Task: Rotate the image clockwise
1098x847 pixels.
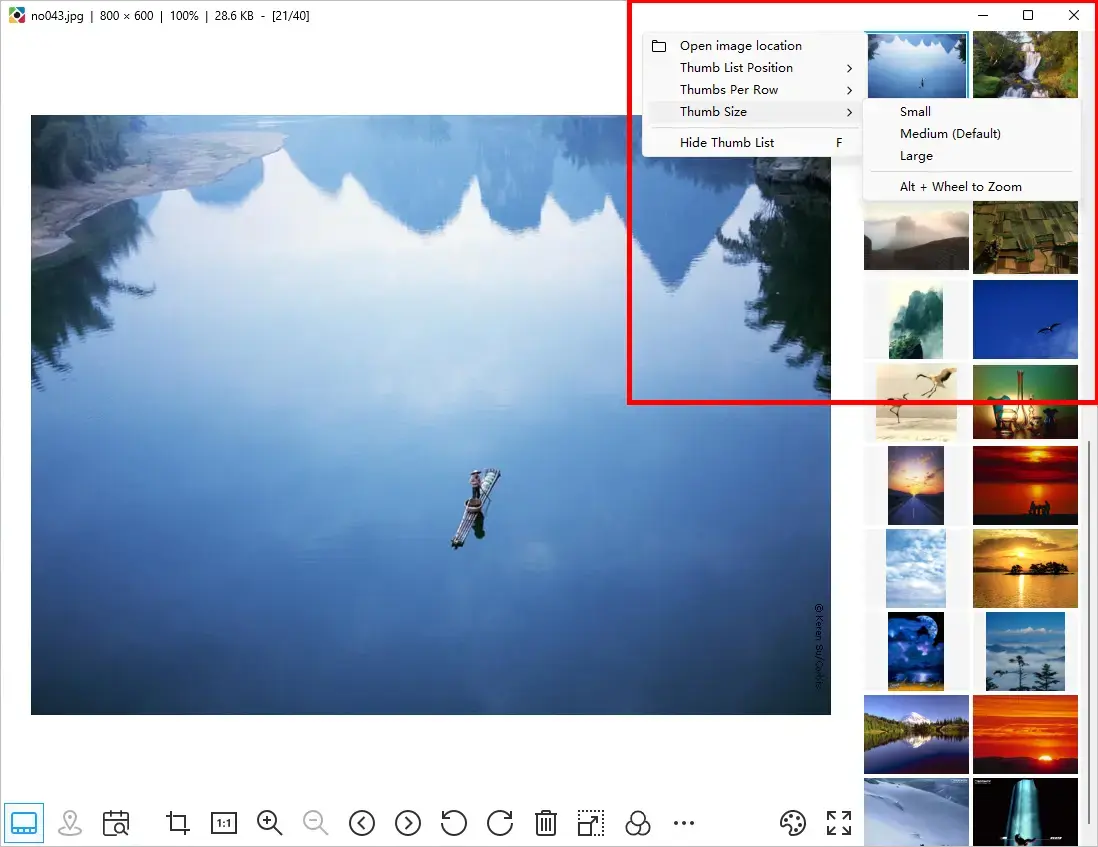Action: [499, 823]
